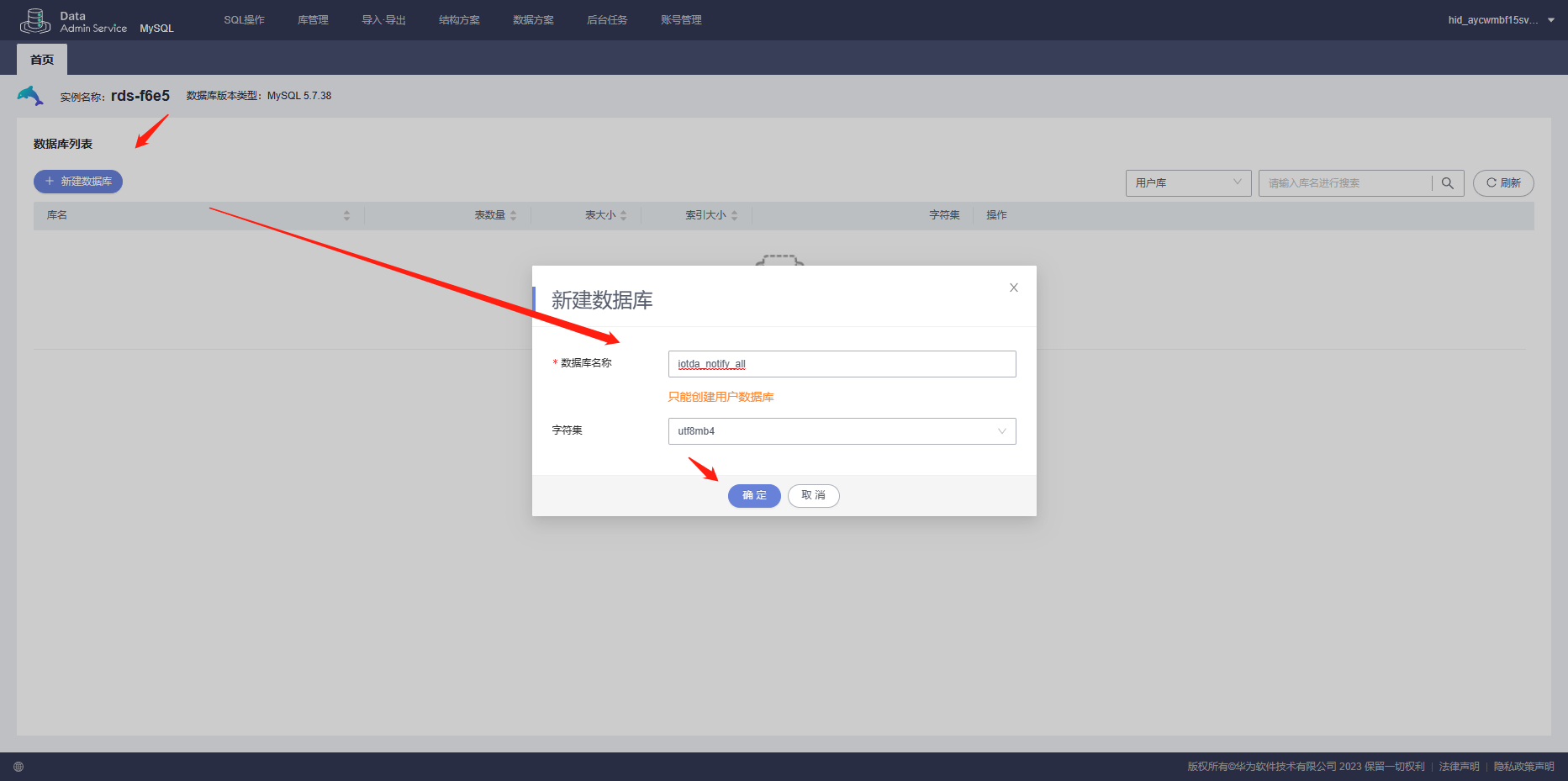Expand the utf8mb4 字符集 dropdown
This screenshot has width=1568, height=781.
pos(842,431)
